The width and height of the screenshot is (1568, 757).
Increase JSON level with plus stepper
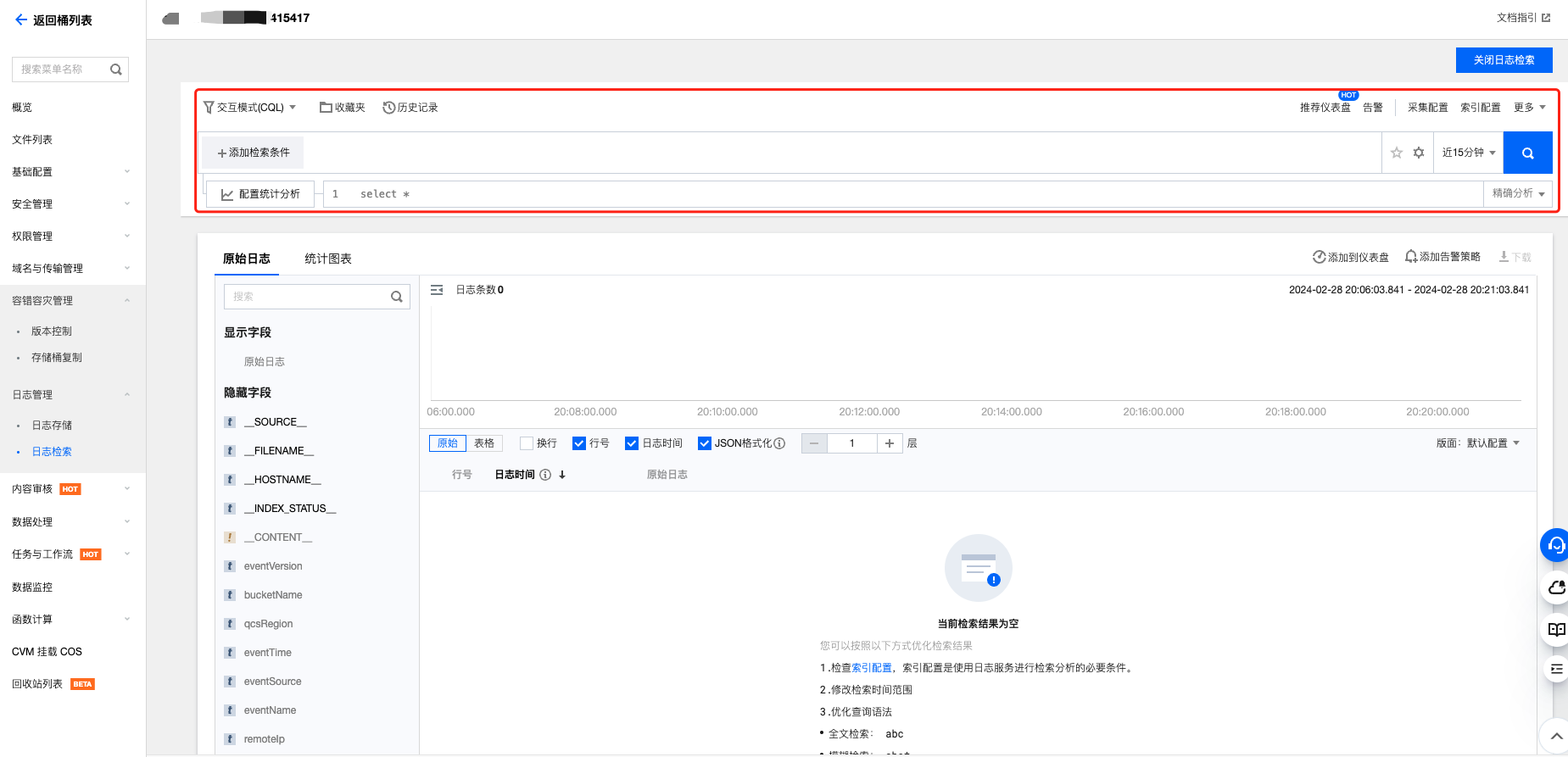point(890,443)
